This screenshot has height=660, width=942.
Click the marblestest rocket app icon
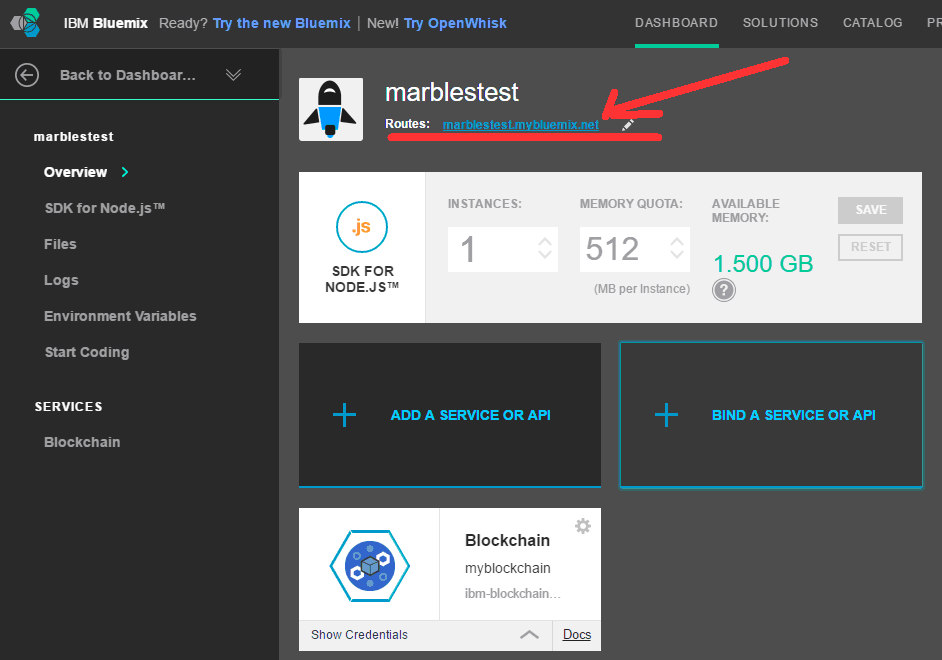331,109
